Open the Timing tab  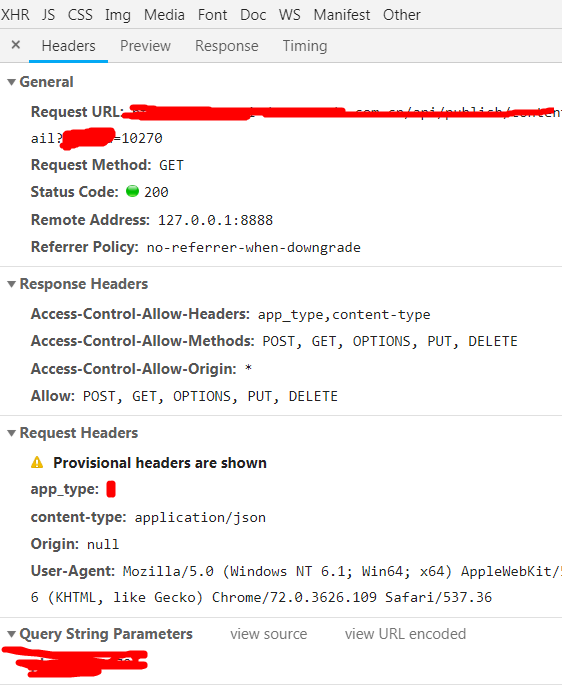[305, 46]
